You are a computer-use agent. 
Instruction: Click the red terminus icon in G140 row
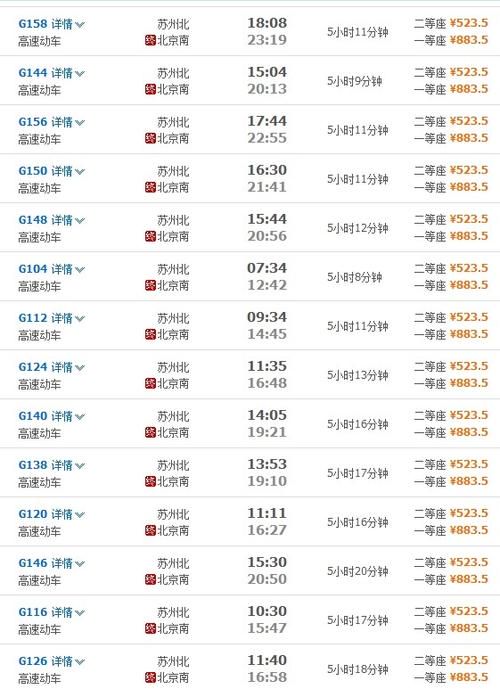pyautogui.click(x=150, y=433)
